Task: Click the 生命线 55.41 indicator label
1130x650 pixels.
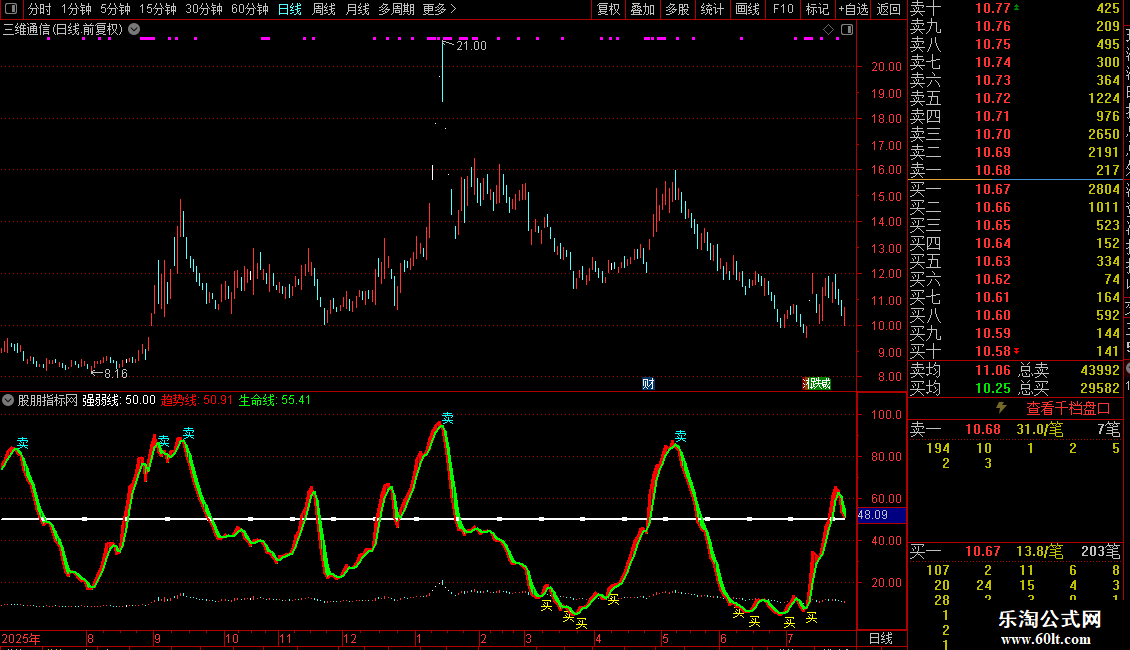Action: [275, 400]
